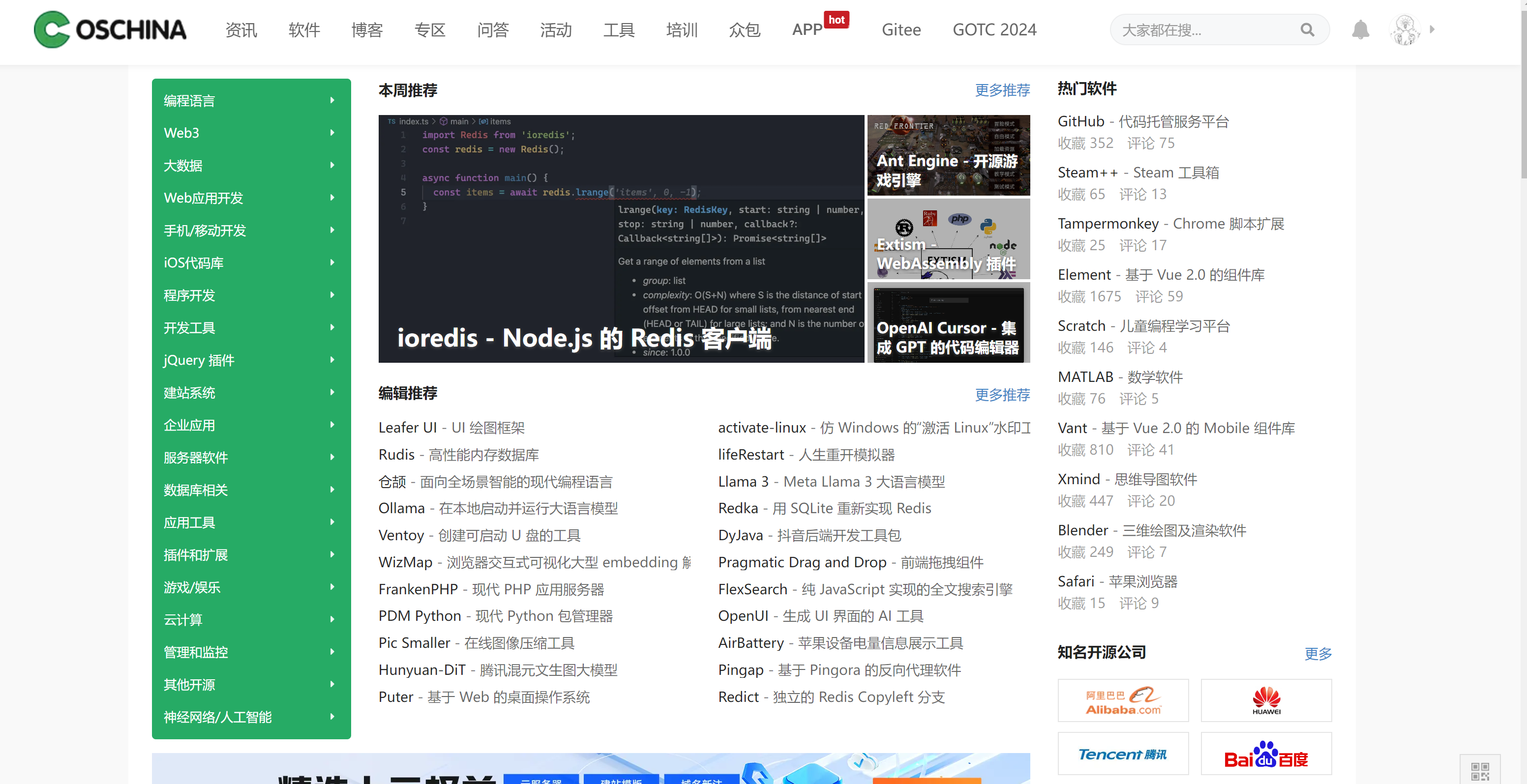Click the search magnifier icon

[x=1307, y=29]
